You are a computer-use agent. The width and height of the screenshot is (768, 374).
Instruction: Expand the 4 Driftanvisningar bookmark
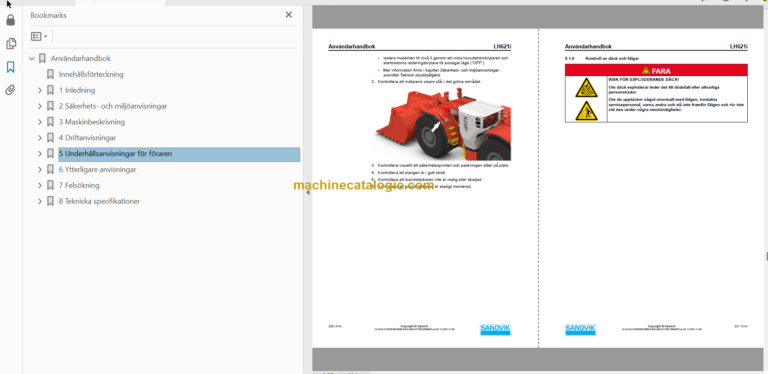tap(40, 138)
